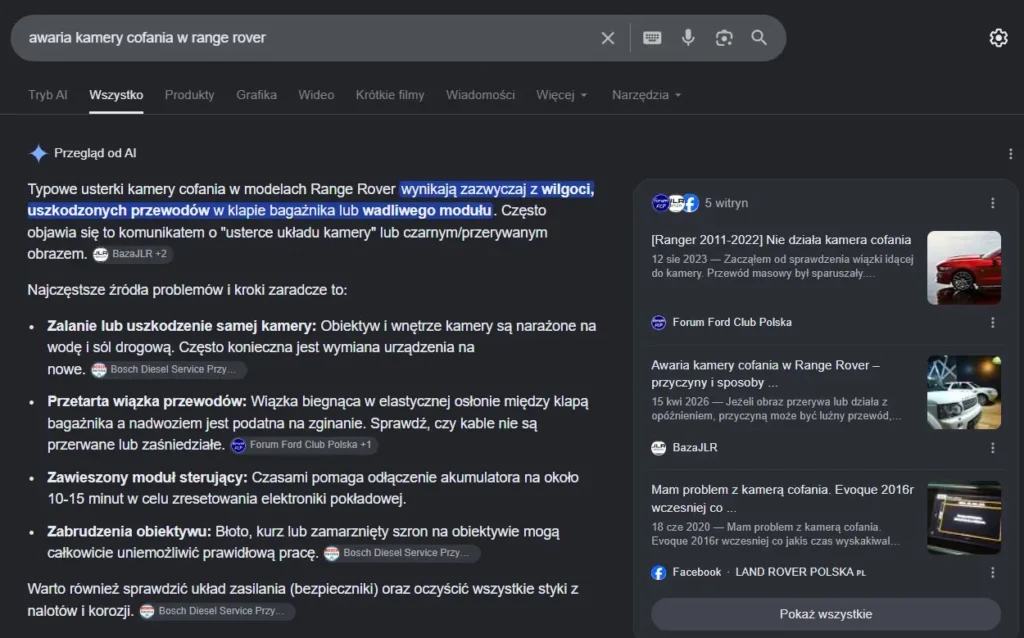The height and width of the screenshot is (638, 1024).
Task: Clear the search query with the X icon
Action: click(x=607, y=38)
